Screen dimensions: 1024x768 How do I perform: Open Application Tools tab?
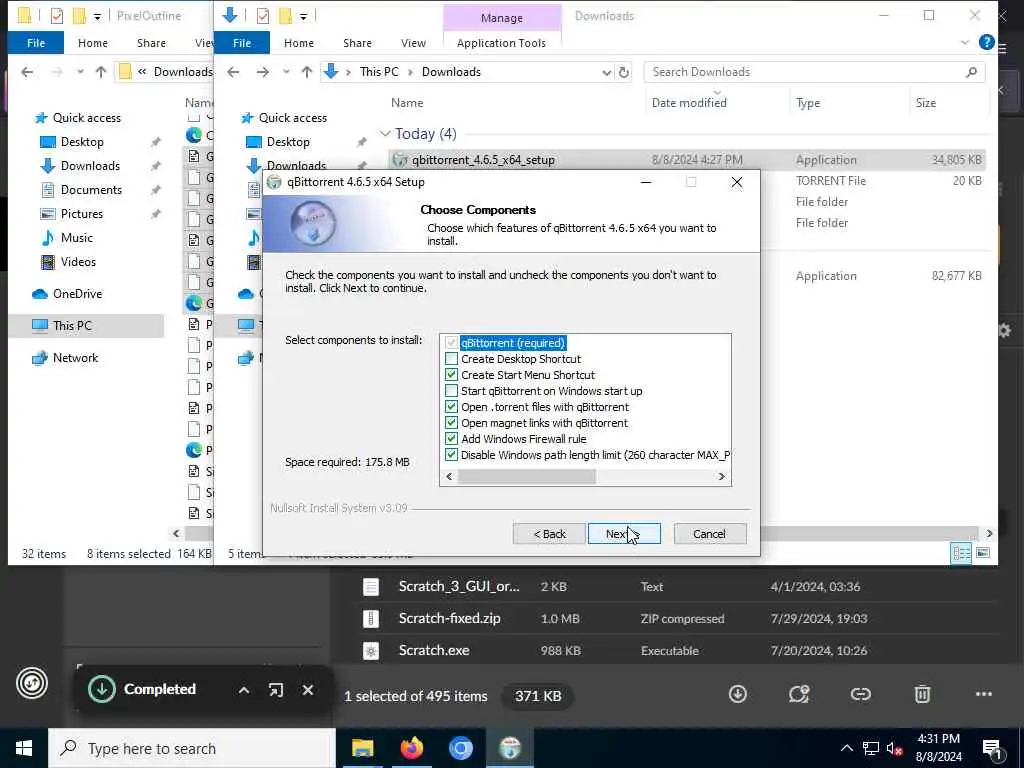501,42
